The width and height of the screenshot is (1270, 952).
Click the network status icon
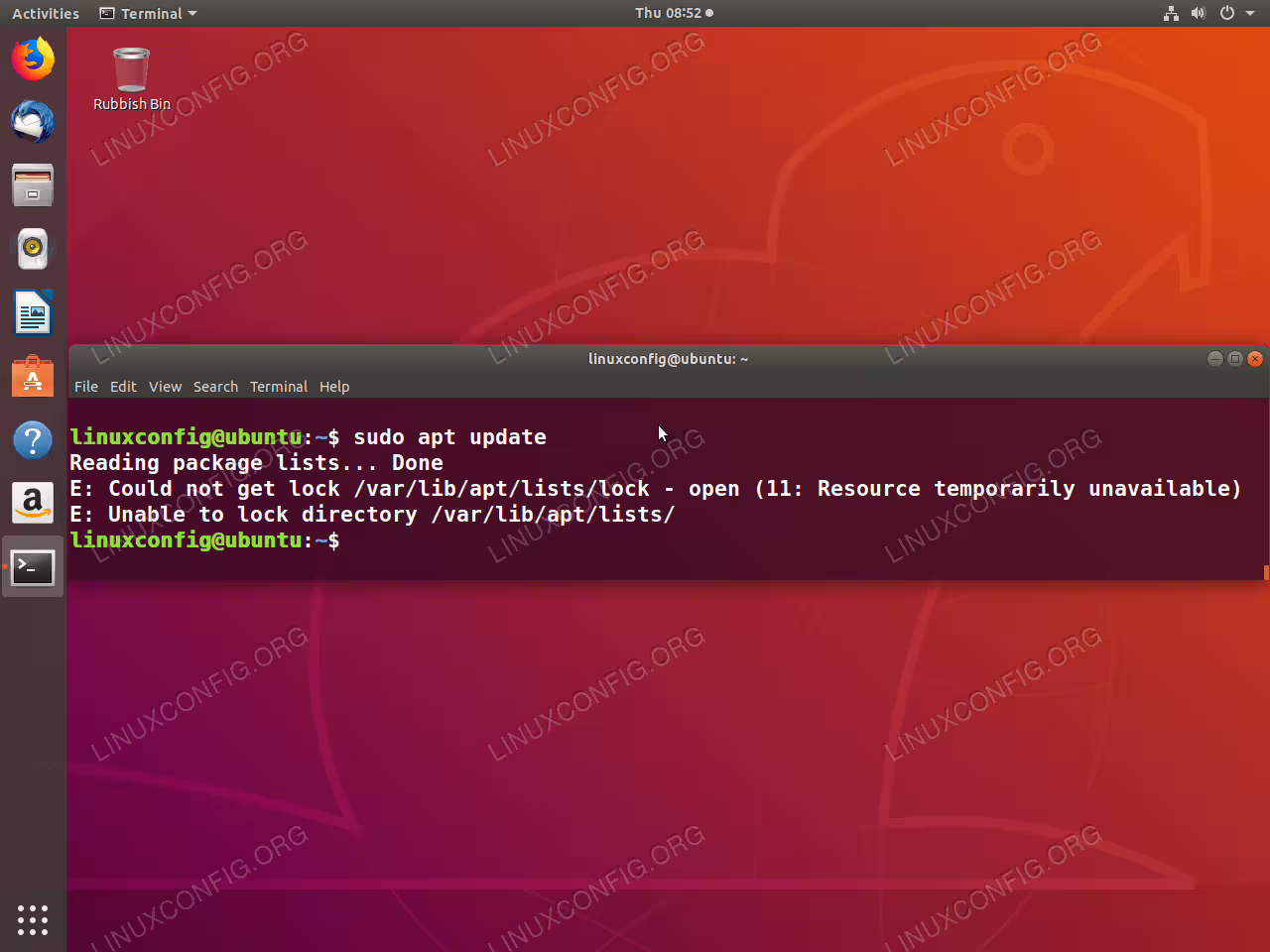pyautogui.click(x=1171, y=13)
